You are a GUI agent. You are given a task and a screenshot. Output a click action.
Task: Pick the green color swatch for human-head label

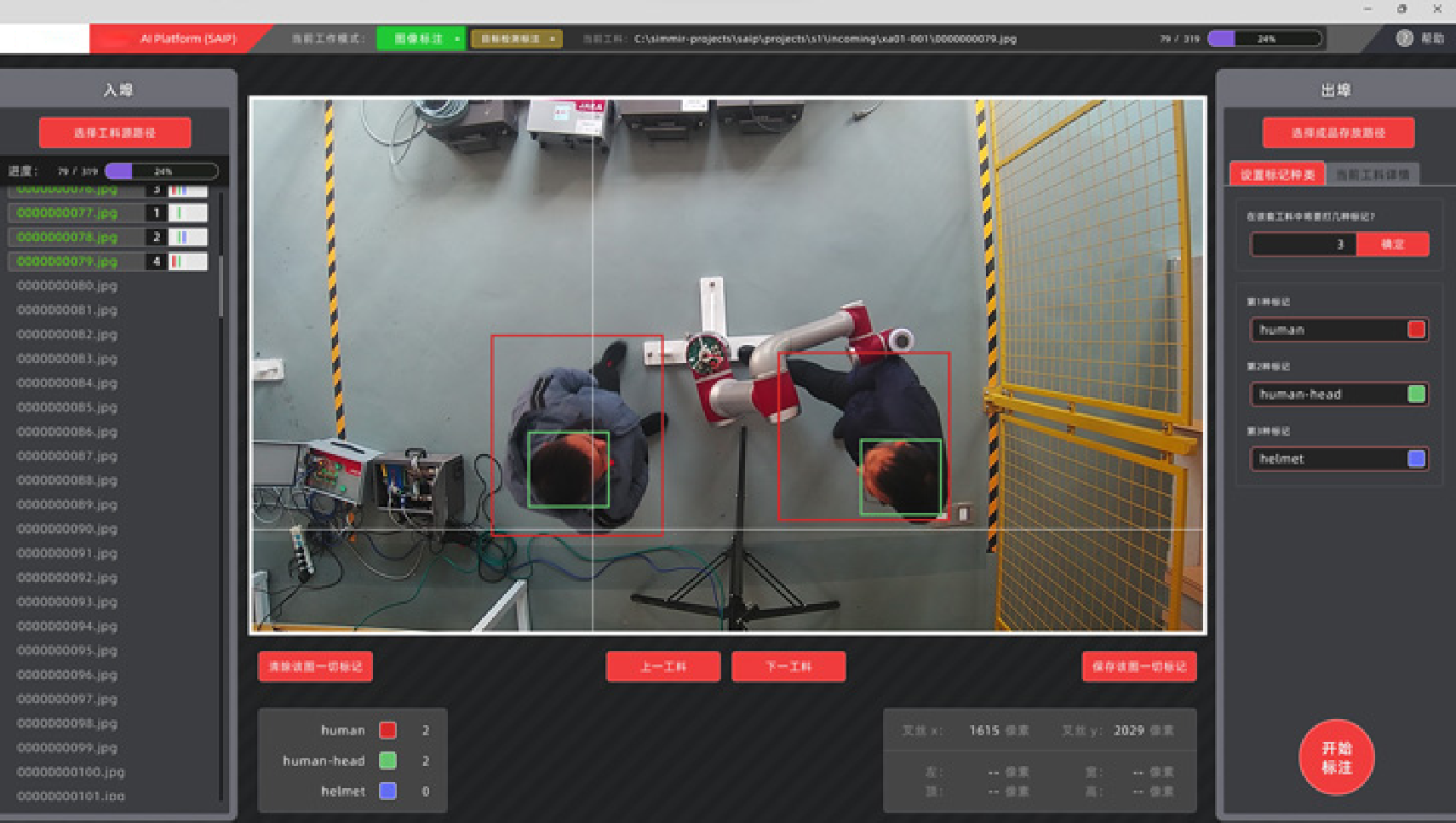coord(1416,394)
